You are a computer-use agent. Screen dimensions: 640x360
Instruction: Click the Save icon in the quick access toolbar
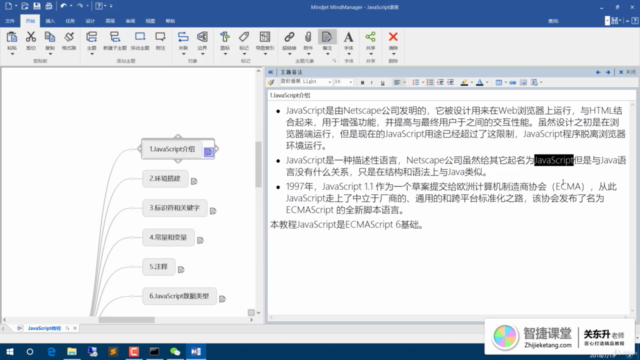tap(37, 6)
